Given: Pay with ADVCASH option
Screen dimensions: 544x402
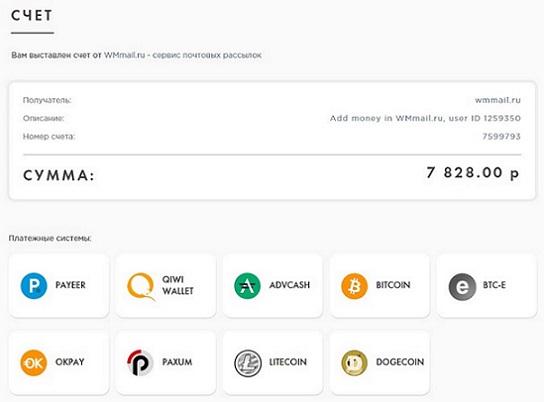Looking at the screenshot, I should (289, 285).
